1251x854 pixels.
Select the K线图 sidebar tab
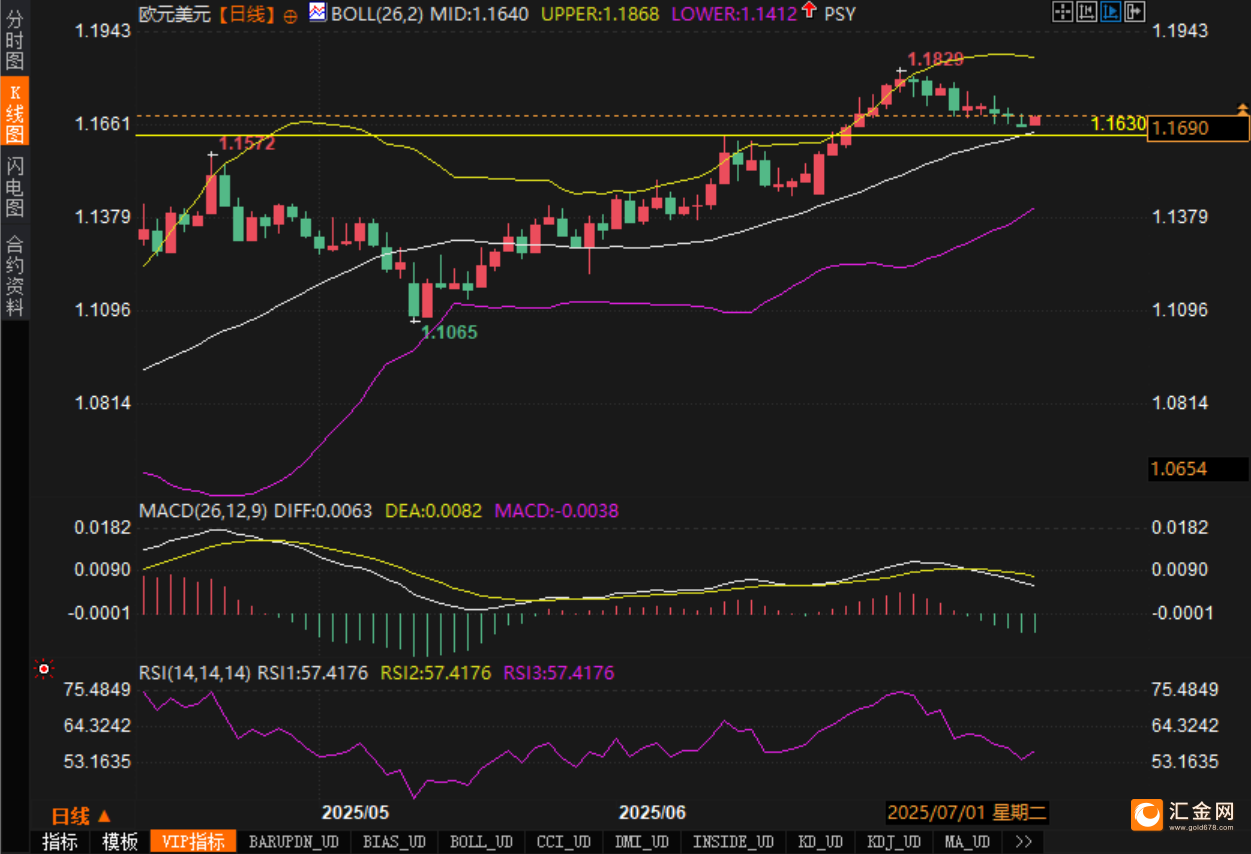[15, 112]
